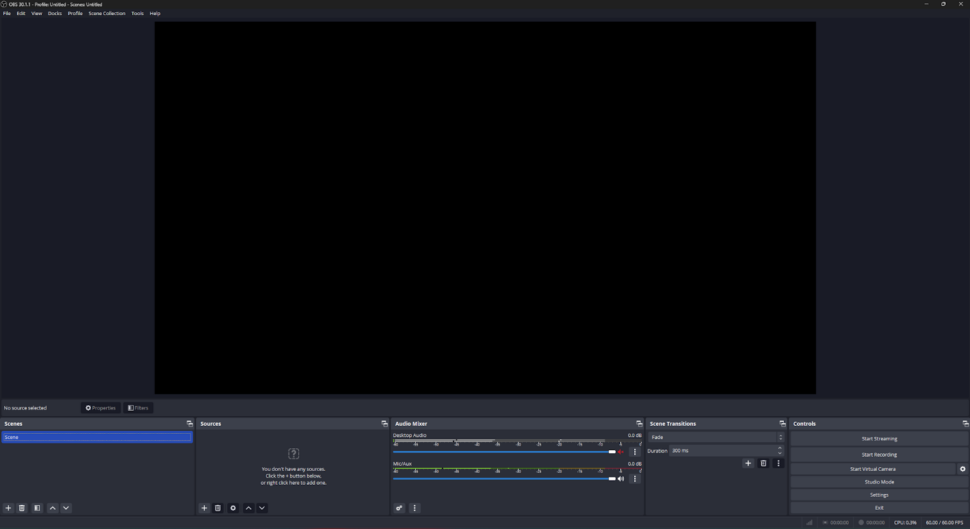Viewport: 970px width, 529px height.
Task: Open the Scene Collection menu
Action: click(107, 14)
